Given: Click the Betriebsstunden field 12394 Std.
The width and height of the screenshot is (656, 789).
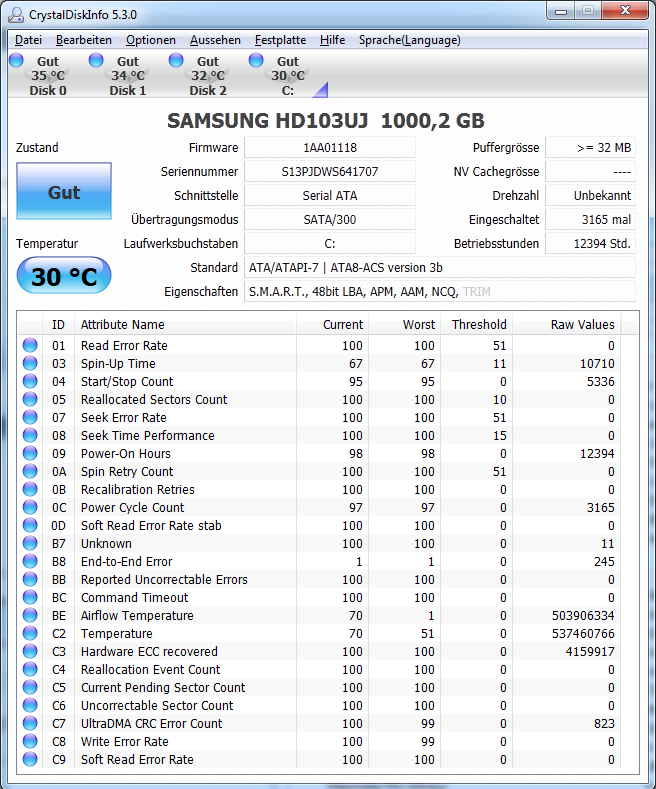Looking at the screenshot, I should tap(591, 244).
